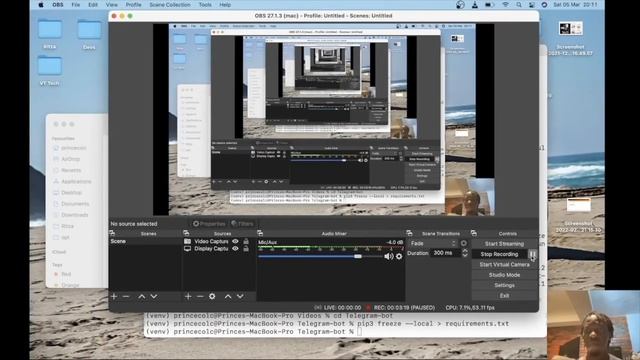Click Start Virtual Camera
This screenshot has height=360, width=640.
coord(504,264)
